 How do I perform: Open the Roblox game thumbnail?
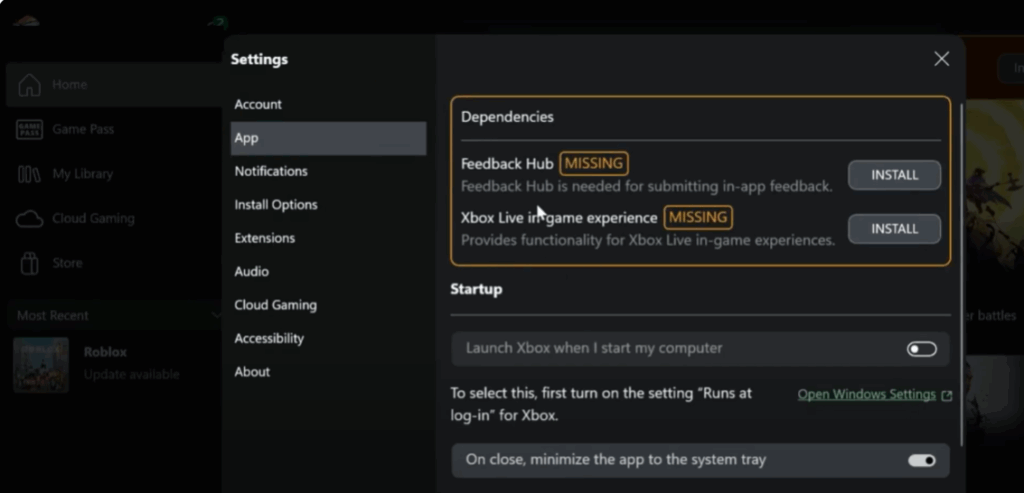pyautogui.click(x=40, y=364)
